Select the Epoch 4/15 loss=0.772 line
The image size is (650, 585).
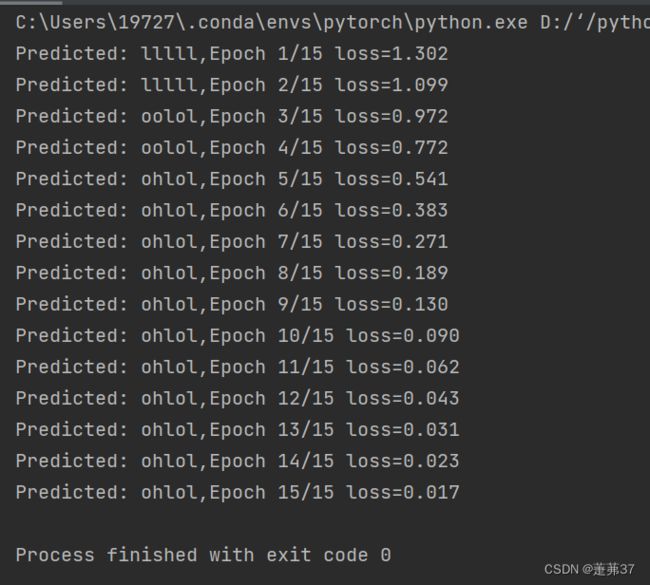(x=232, y=148)
